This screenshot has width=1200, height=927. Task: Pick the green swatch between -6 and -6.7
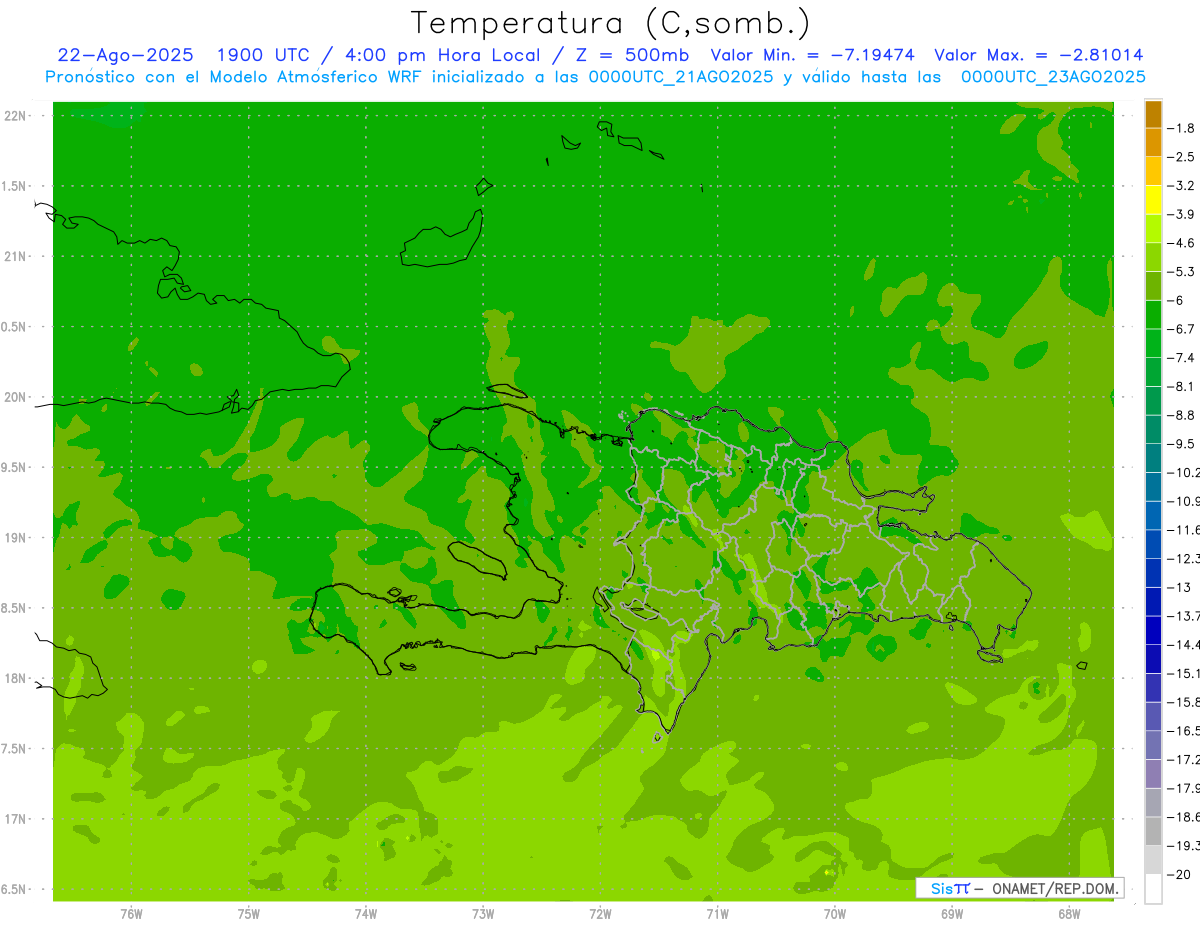coord(1153,315)
